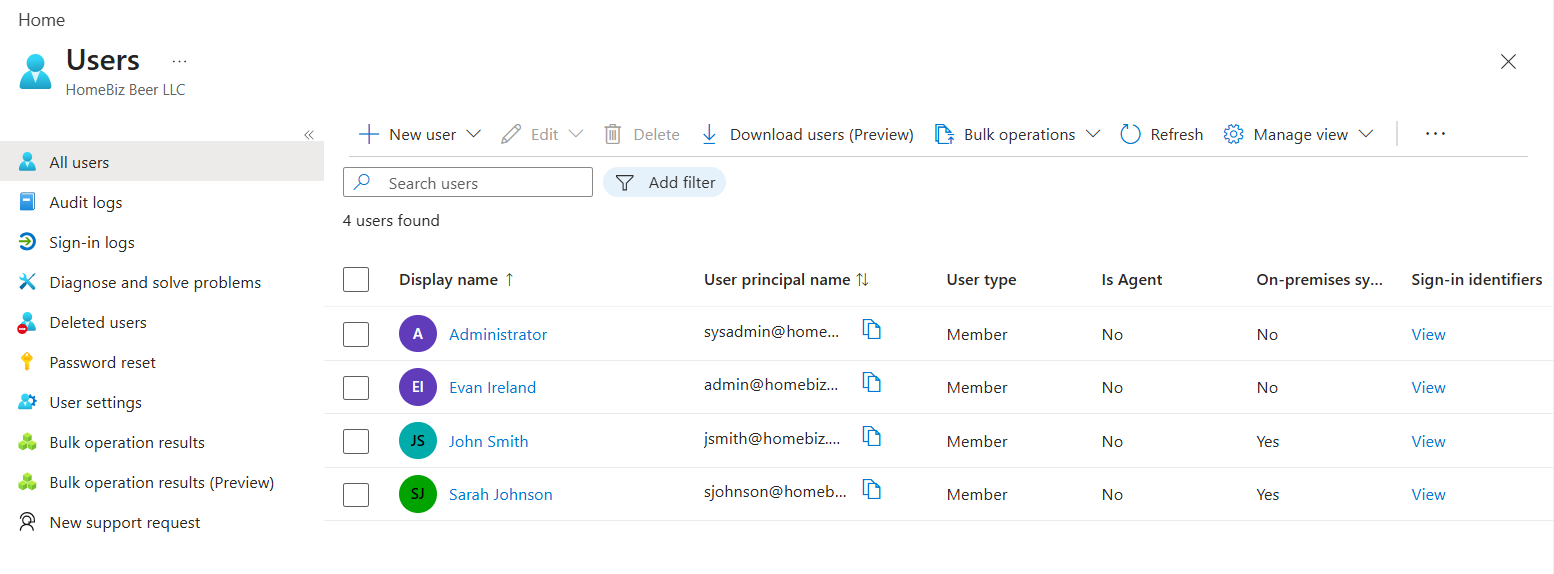Select the Sarah Johnson row checkbox
The width and height of the screenshot is (1554, 574).
pyautogui.click(x=356, y=494)
